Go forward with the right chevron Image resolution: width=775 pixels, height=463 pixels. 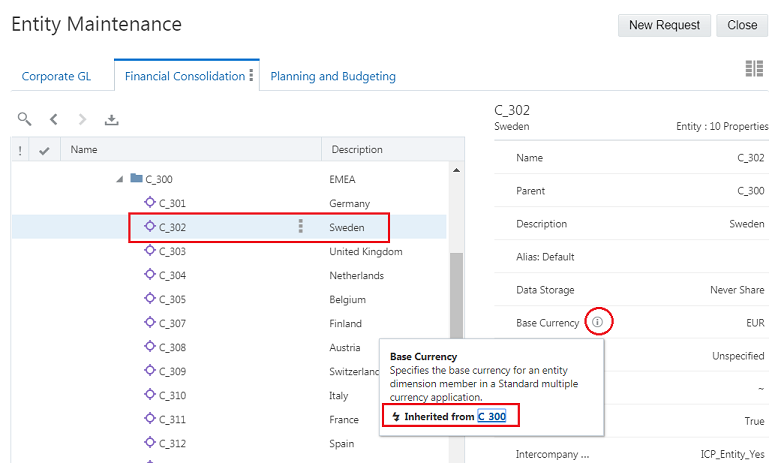point(82,119)
